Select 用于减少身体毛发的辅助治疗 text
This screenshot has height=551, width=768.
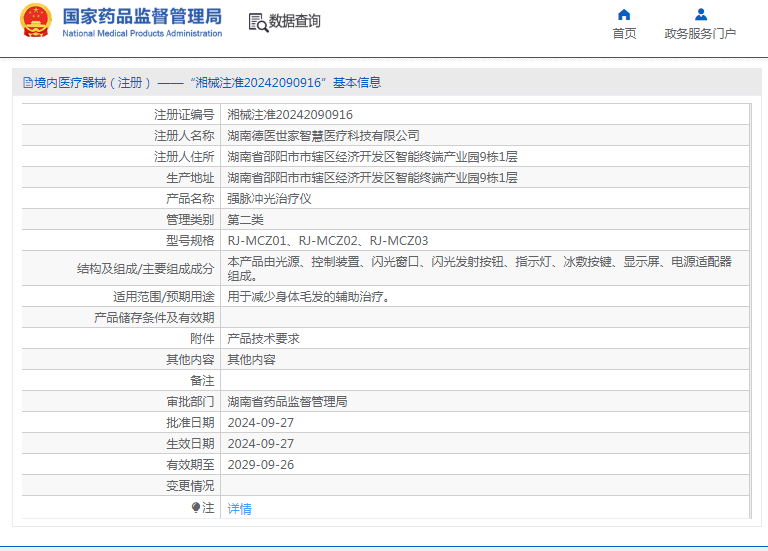click(x=309, y=297)
